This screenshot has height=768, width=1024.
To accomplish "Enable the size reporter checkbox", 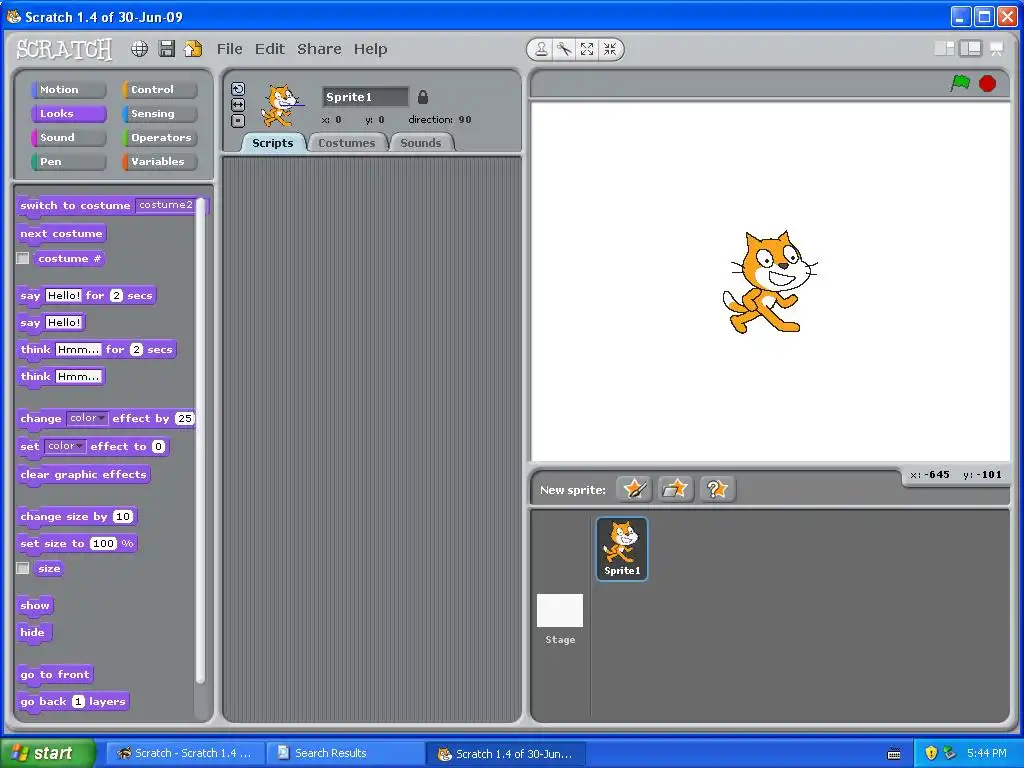I will click(23, 568).
